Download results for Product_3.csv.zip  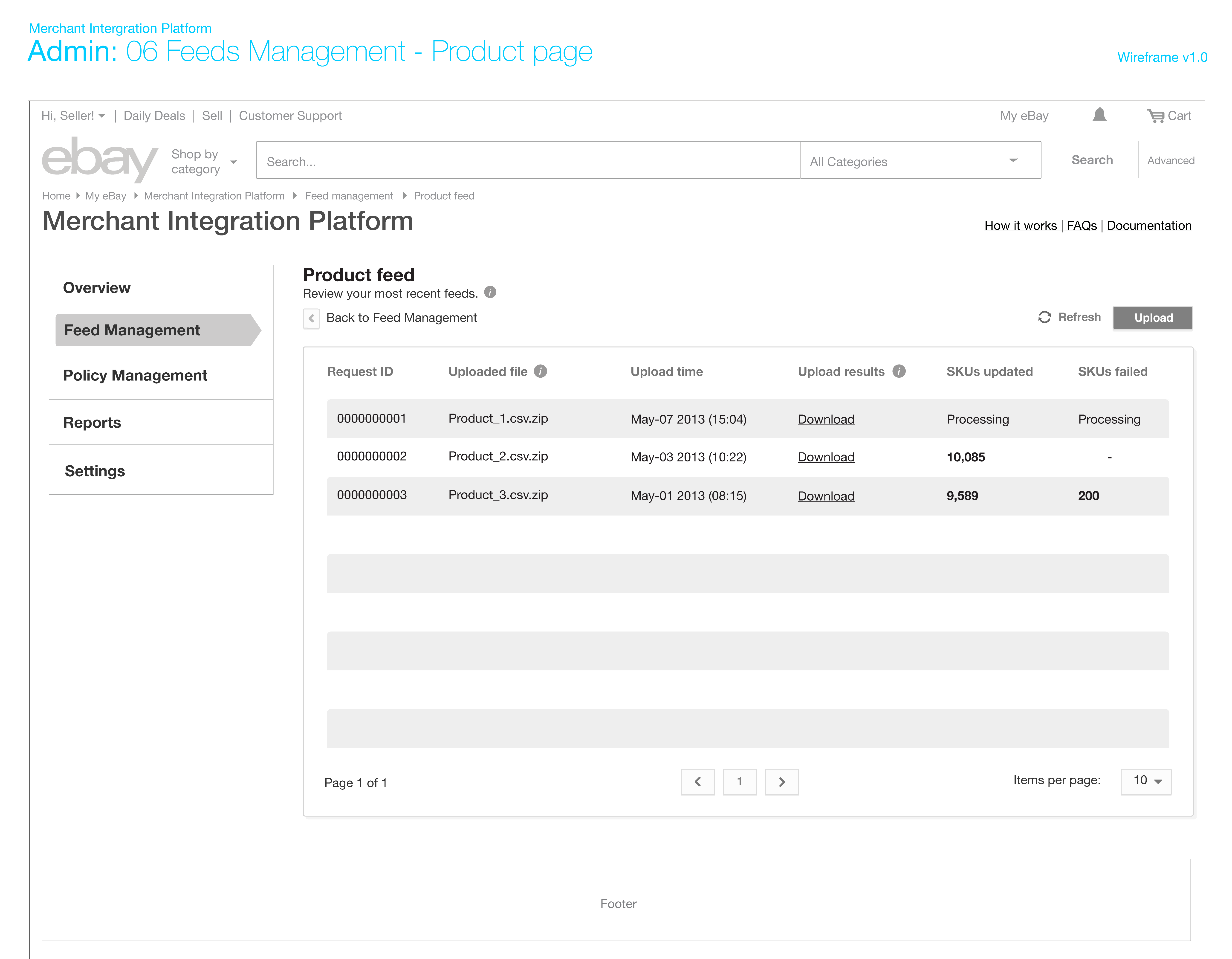[x=826, y=496]
